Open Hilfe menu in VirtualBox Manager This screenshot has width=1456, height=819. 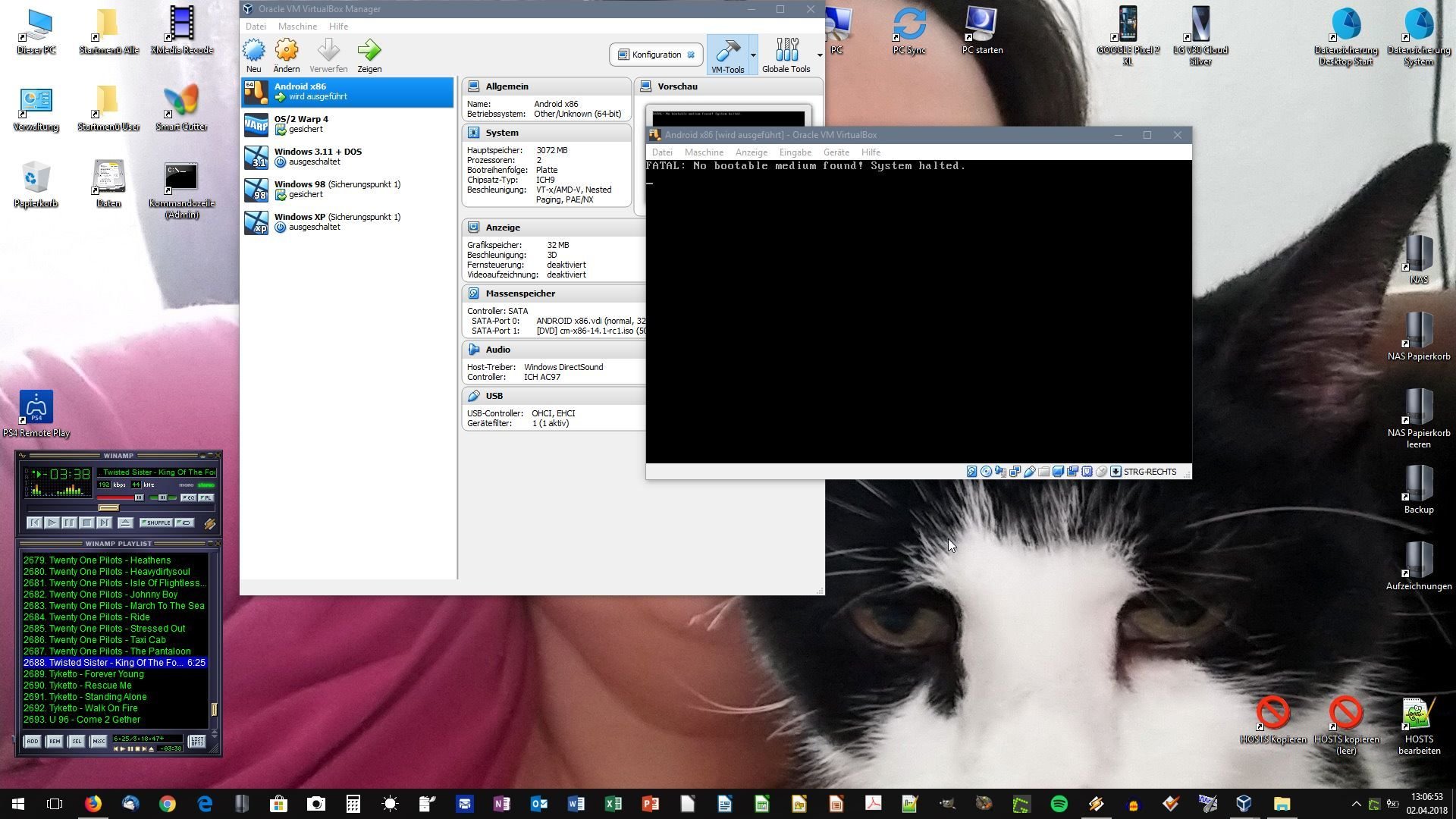pyautogui.click(x=338, y=27)
